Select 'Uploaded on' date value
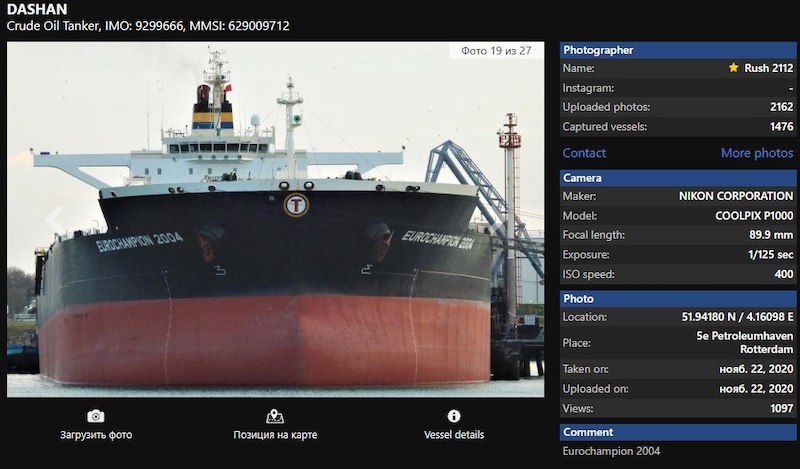The height and width of the screenshot is (469, 800). coord(756,389)
